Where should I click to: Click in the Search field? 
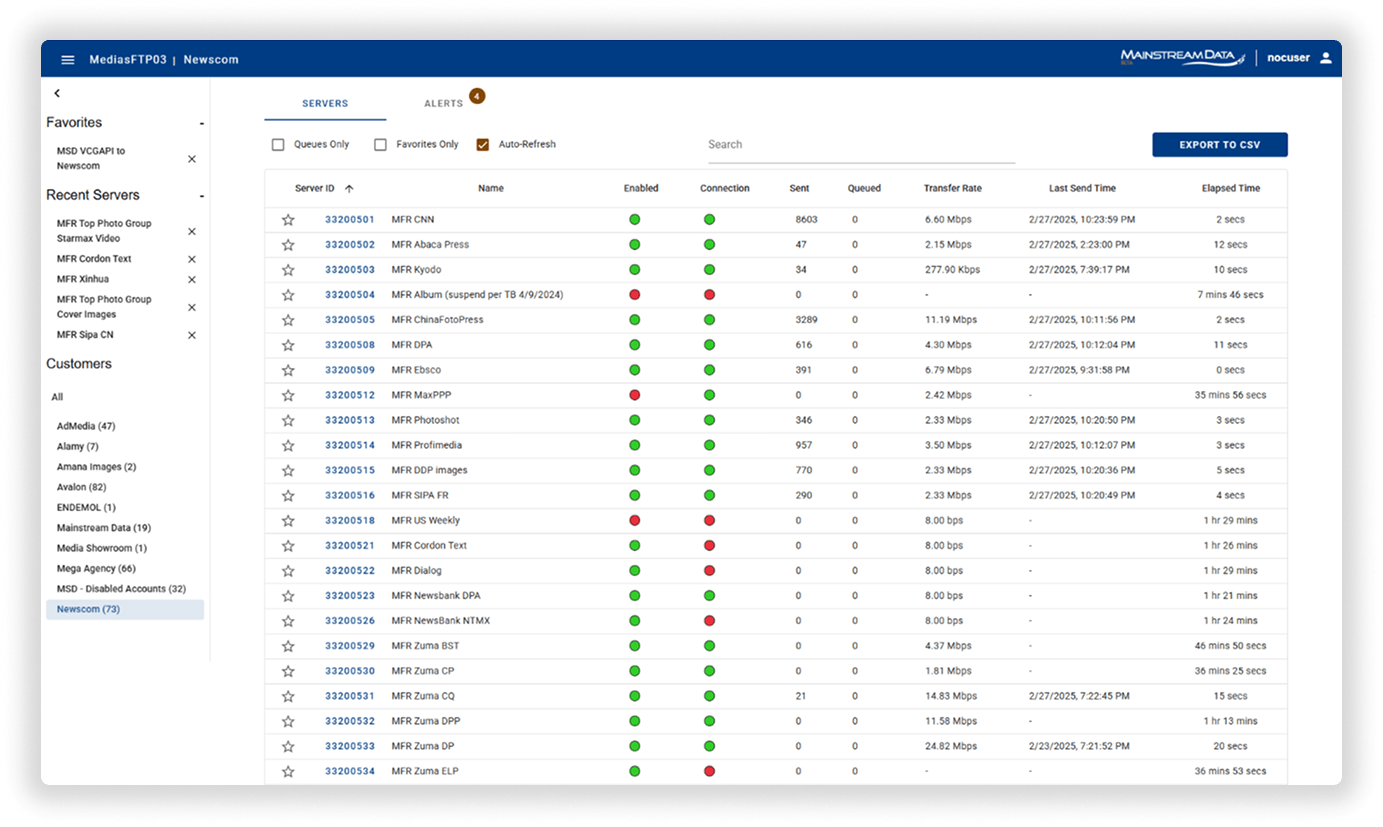click(x=861, y=145)
